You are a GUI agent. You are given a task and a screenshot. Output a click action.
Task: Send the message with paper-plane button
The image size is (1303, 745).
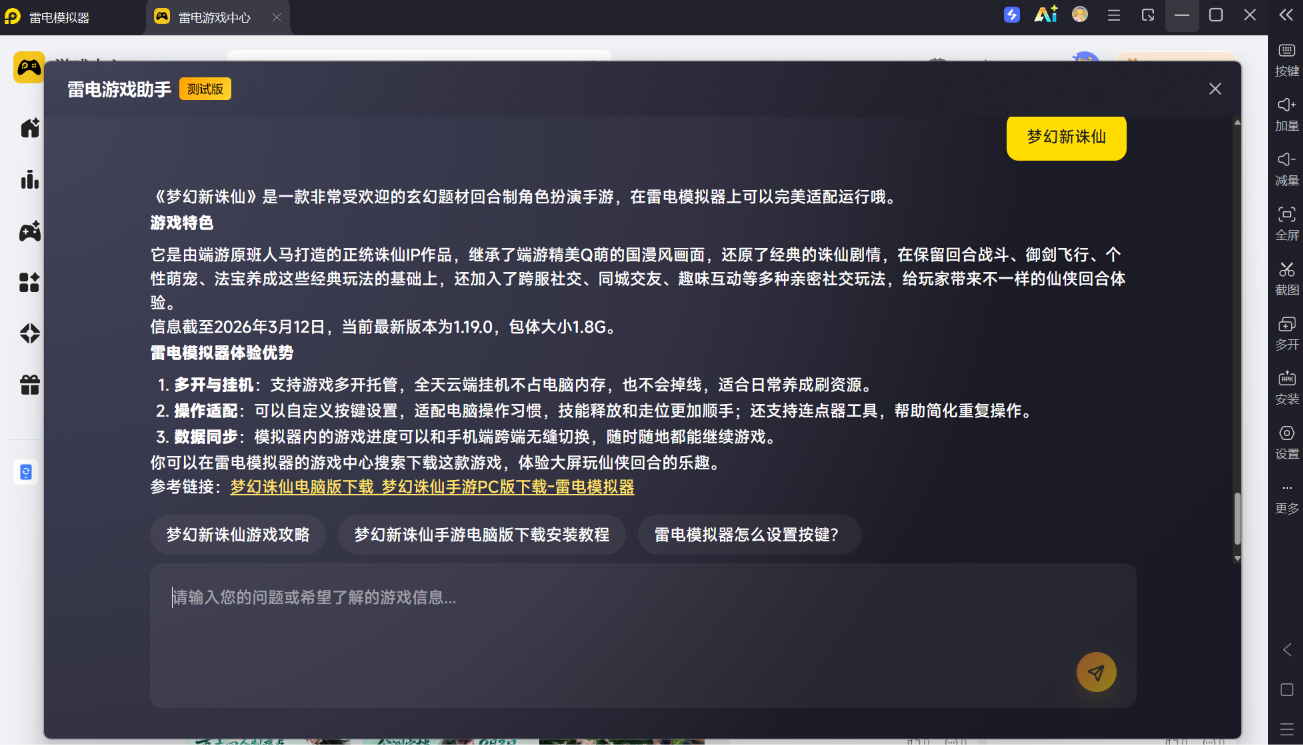1096,673
